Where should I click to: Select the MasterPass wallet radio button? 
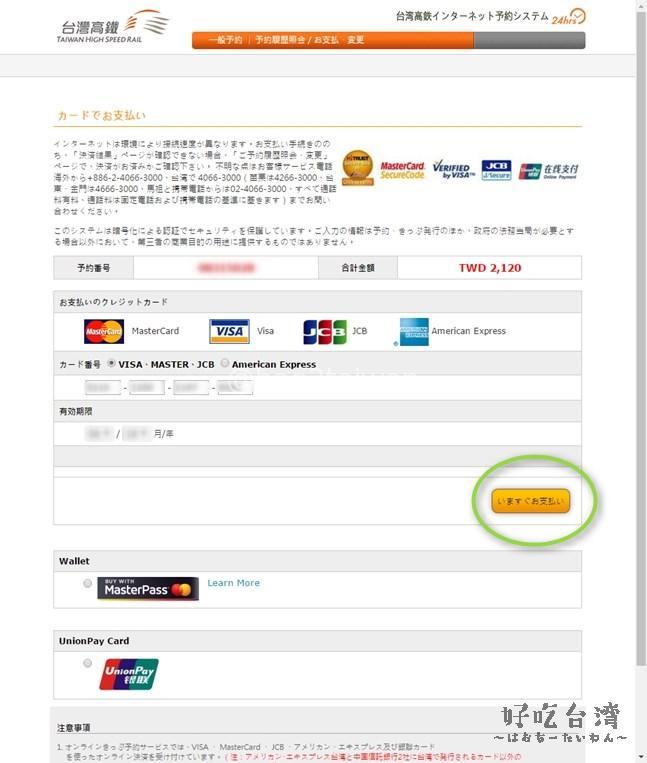(88, 583)
